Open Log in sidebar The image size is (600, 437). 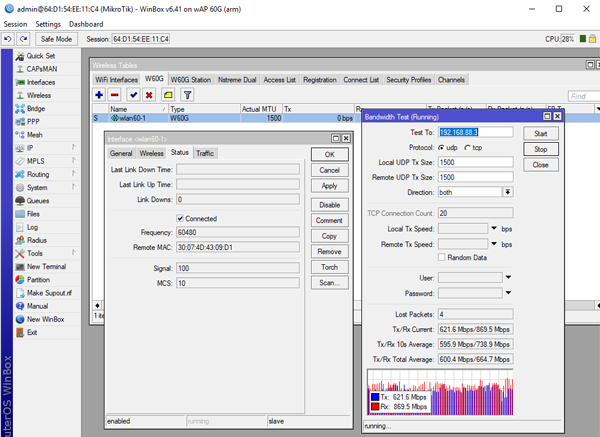(32, 227)
